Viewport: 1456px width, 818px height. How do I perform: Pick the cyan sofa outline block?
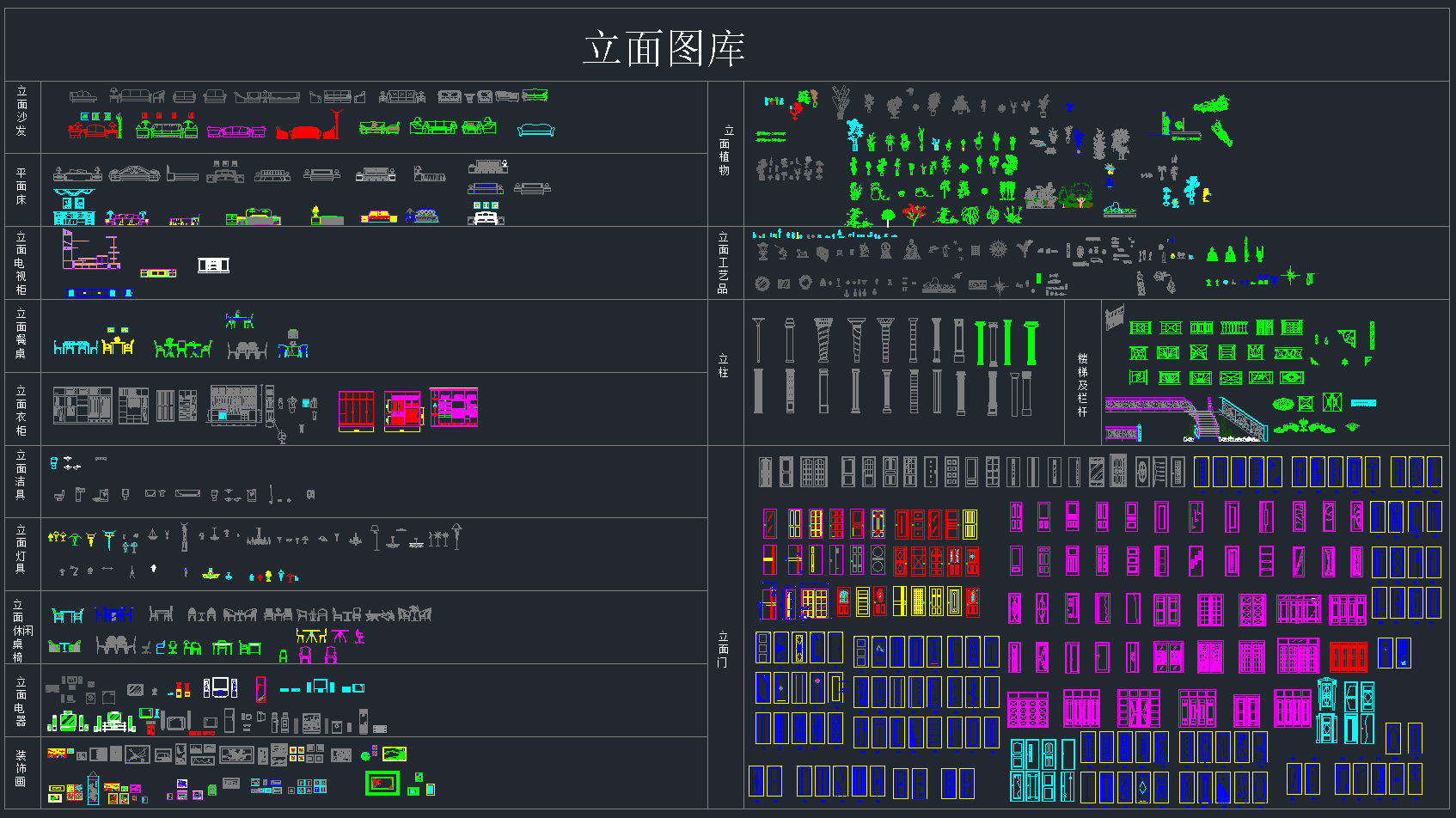(535, 130)
